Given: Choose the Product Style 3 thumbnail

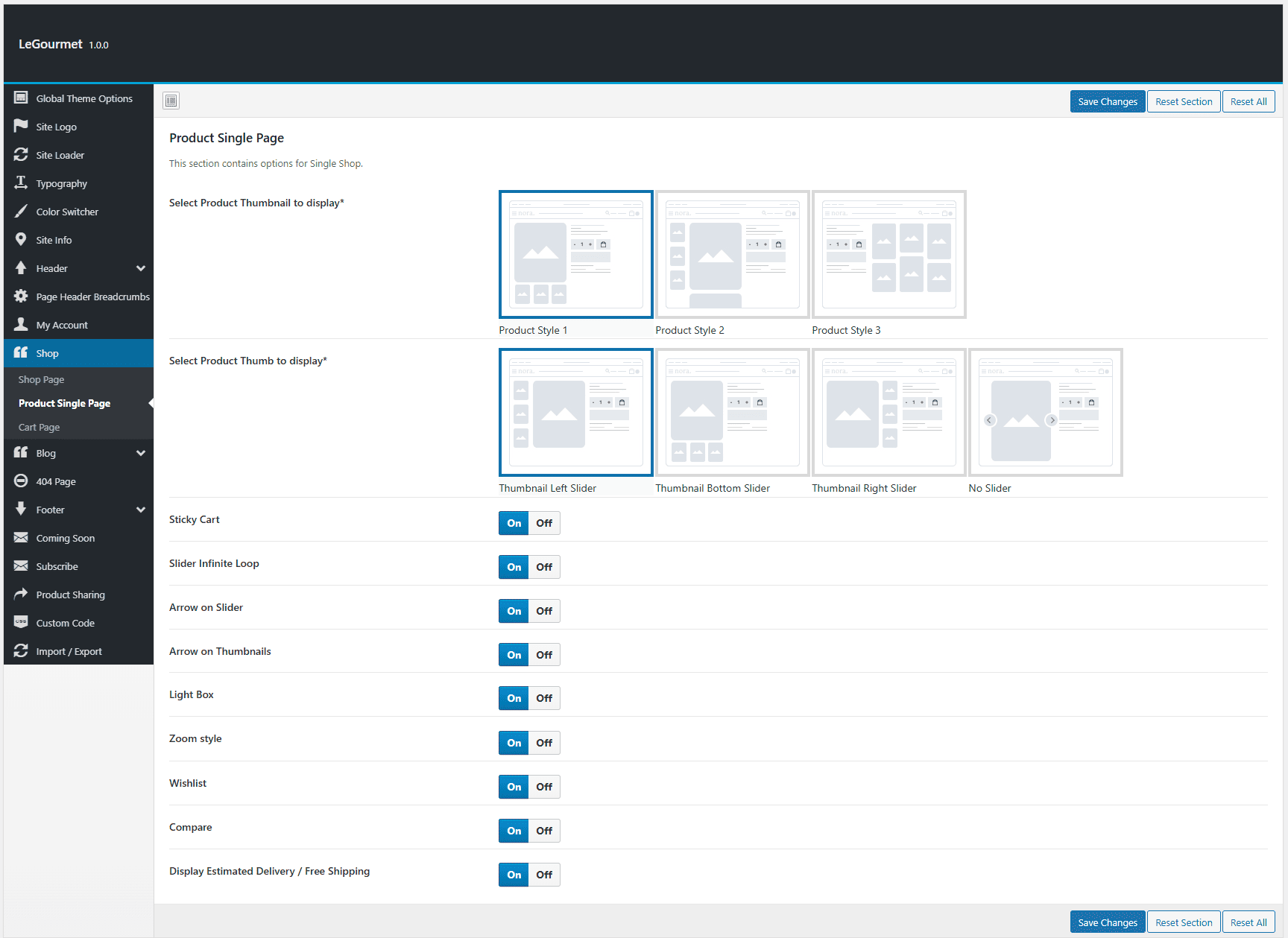Looking at the screenshot, I should pyautogui.click(x=889, y=255).
